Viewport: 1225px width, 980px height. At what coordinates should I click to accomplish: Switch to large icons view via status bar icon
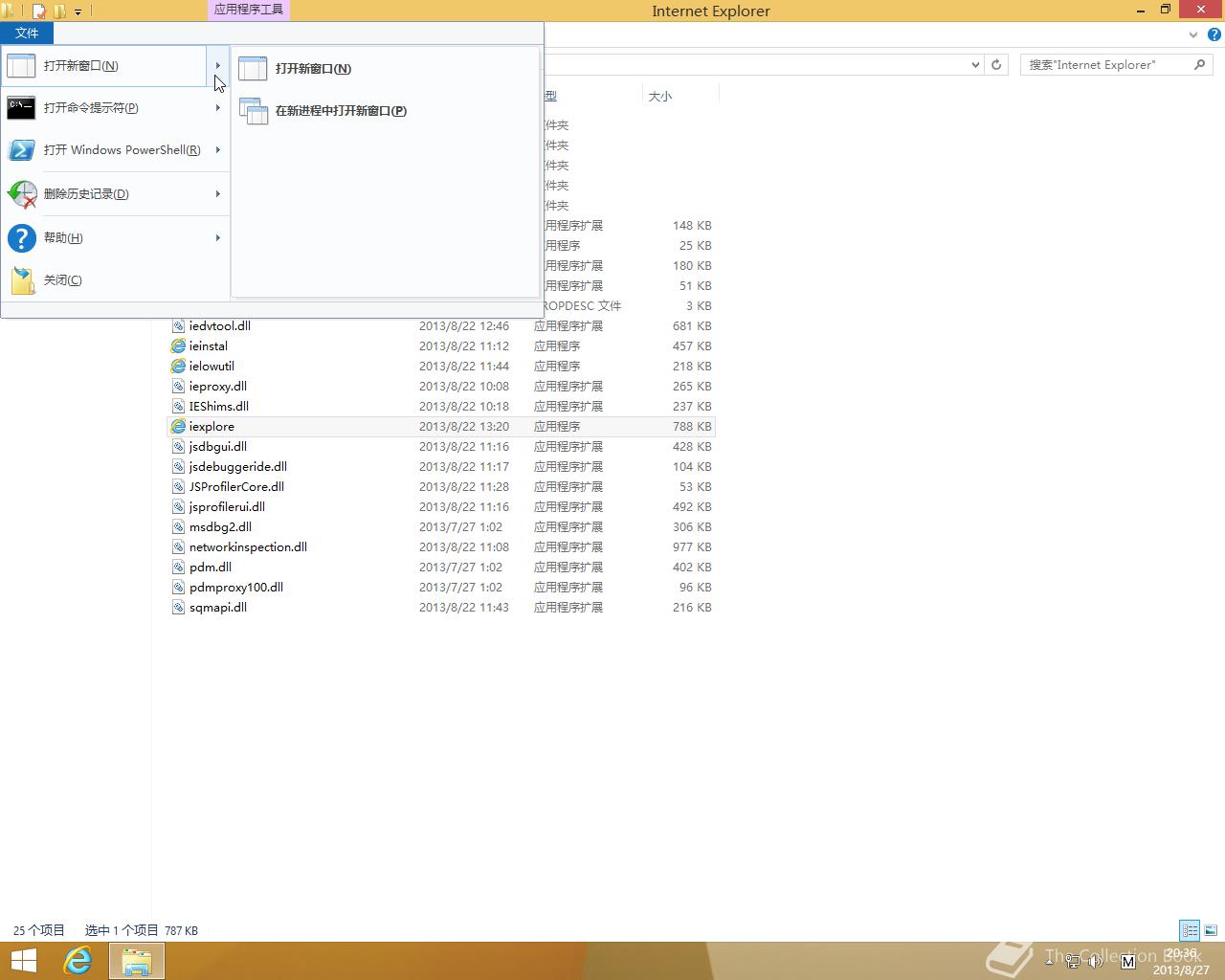pos(1211,930)
